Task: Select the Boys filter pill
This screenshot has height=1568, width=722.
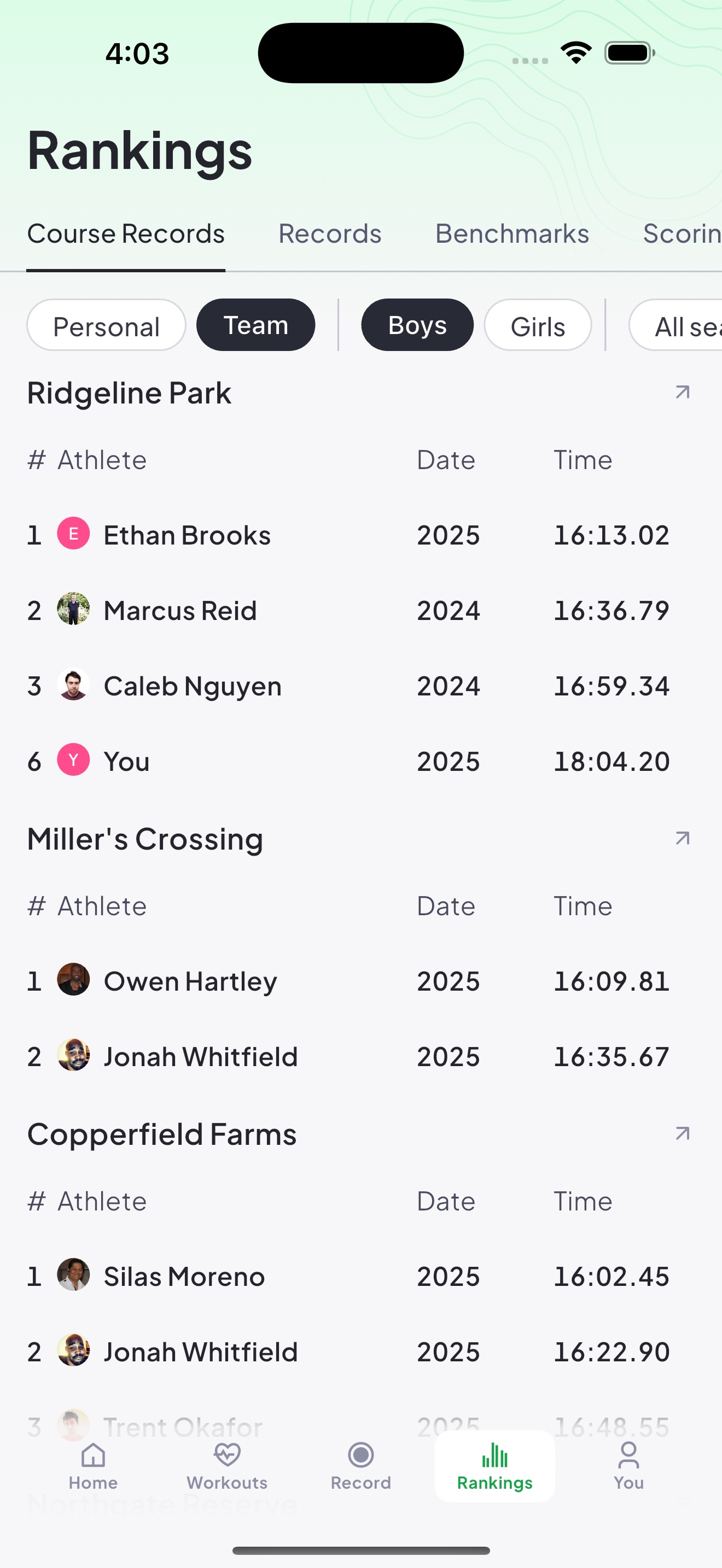Action: [418, 325]
